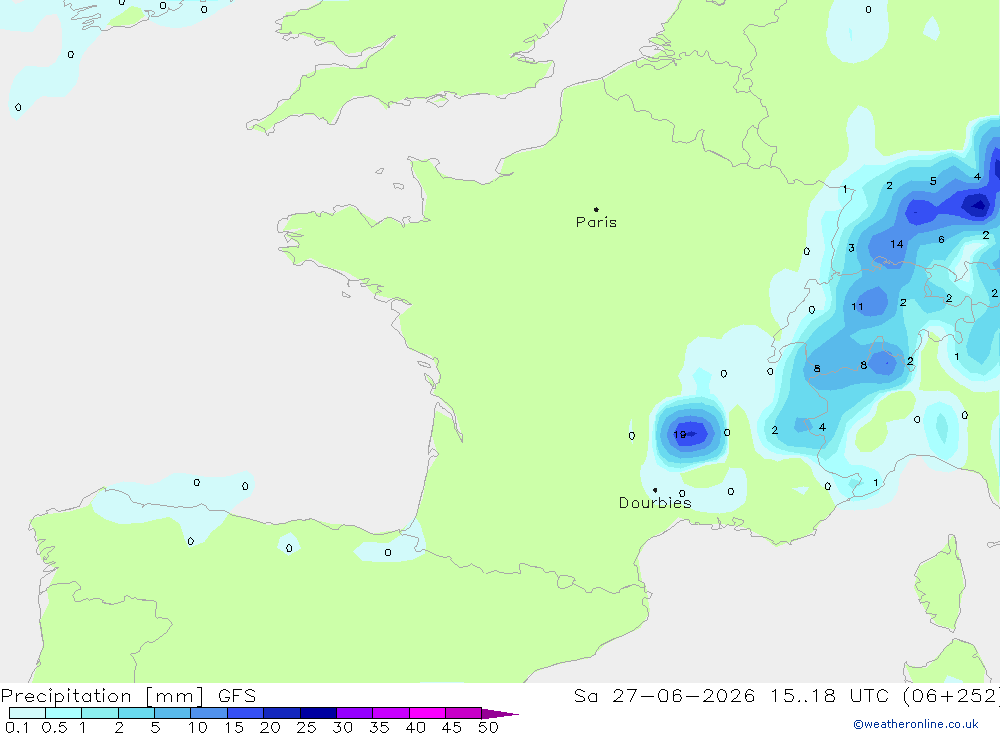Click the precipitation value '19' west of Dourbies region

(x=680, y=434)
